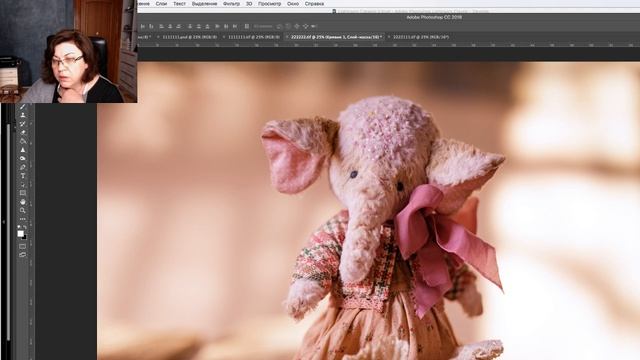The width and height of the screenshot is (640, 360).
Task: Distribute layers by horizontal centers
Action: coord(226,26)
